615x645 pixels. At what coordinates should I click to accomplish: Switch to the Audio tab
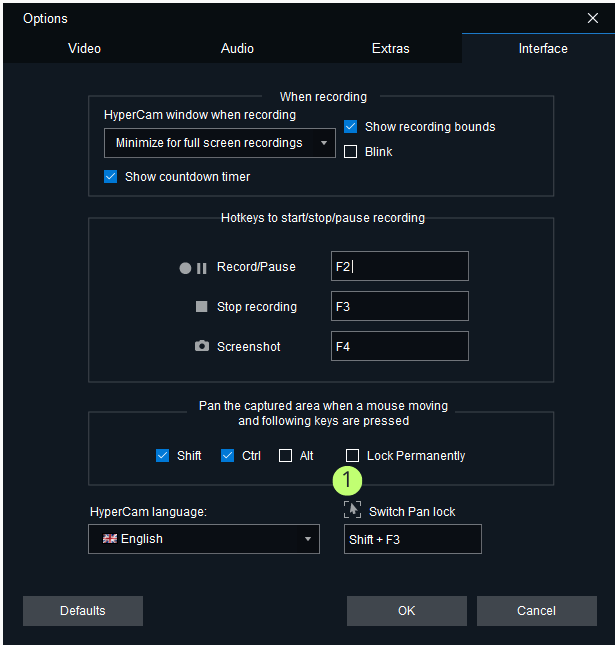pos(237,49)
